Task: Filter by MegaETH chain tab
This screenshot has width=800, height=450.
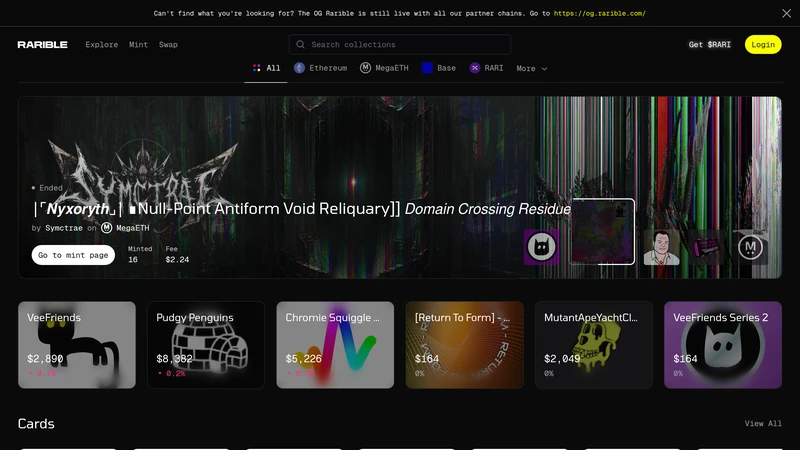Action: point(384,68)
